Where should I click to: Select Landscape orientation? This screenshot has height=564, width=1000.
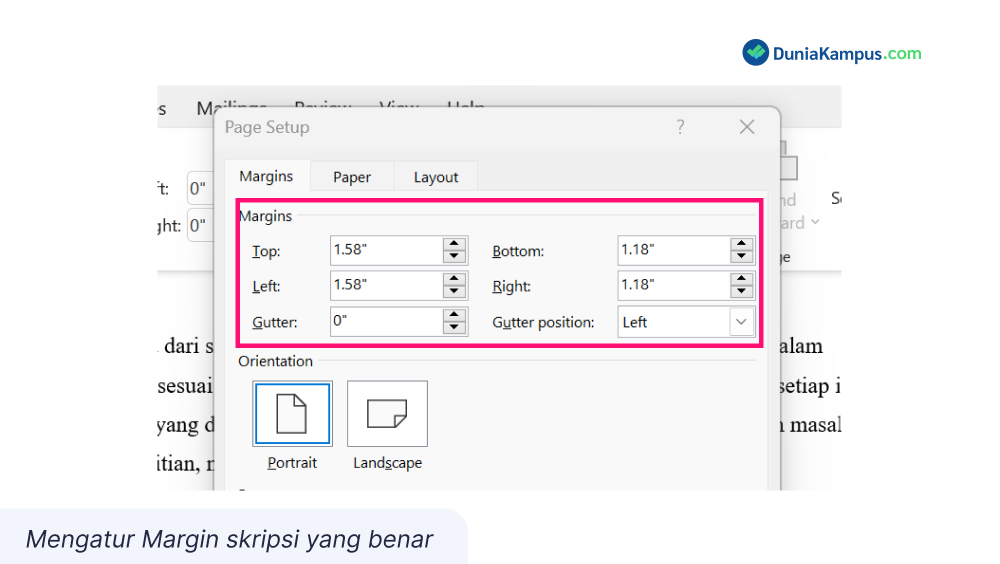pyautogui.click(x=387, y=413)
